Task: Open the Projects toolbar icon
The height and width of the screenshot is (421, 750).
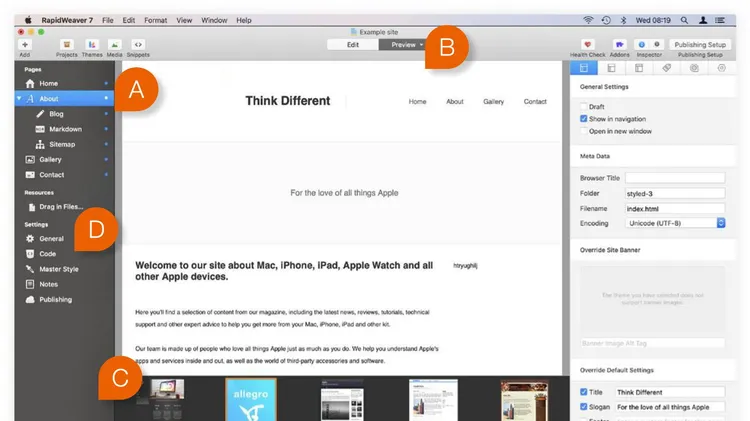Action: (x=66, y=44)
